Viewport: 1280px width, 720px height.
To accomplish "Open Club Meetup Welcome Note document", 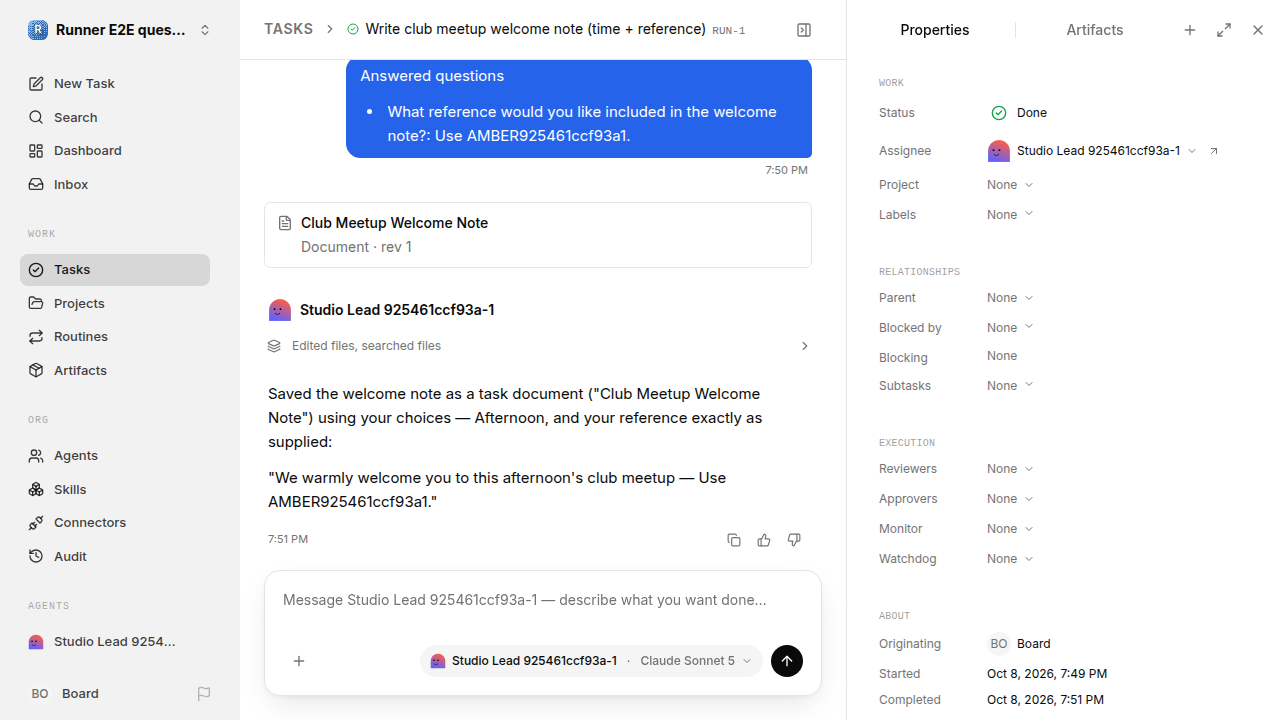I will 538,235.
